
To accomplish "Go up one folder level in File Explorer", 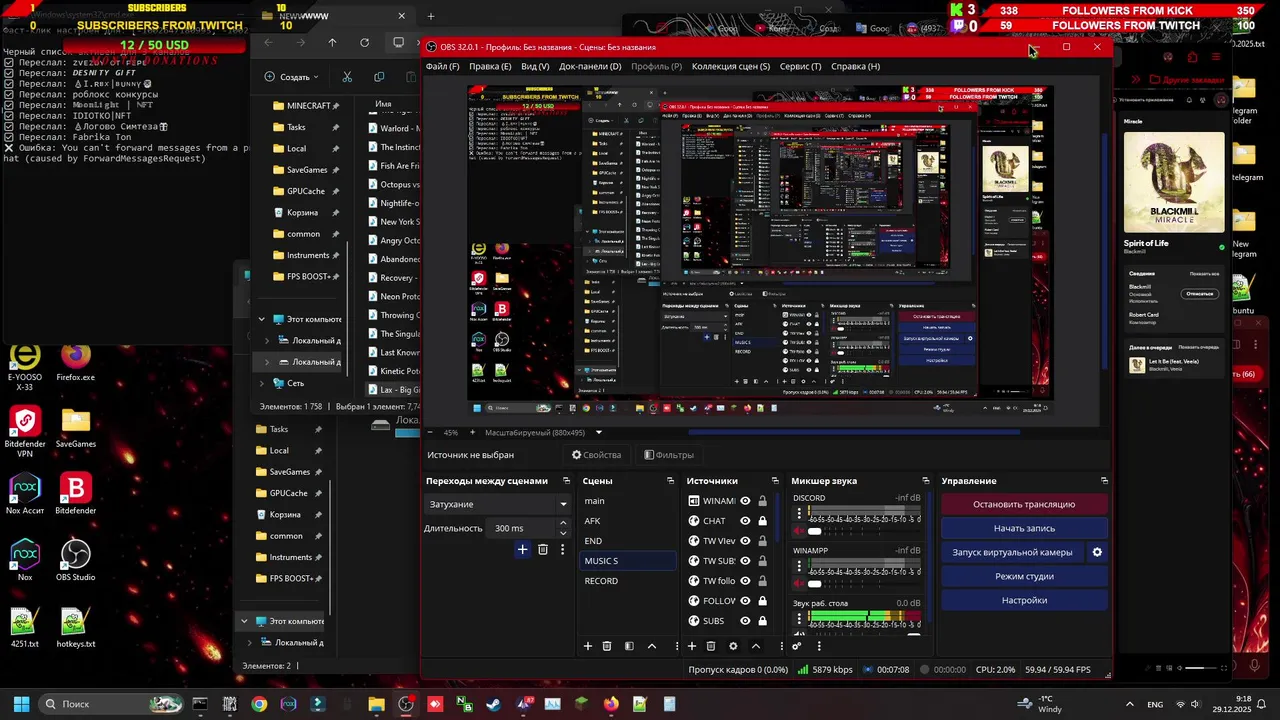I will [x=332, y=43].
